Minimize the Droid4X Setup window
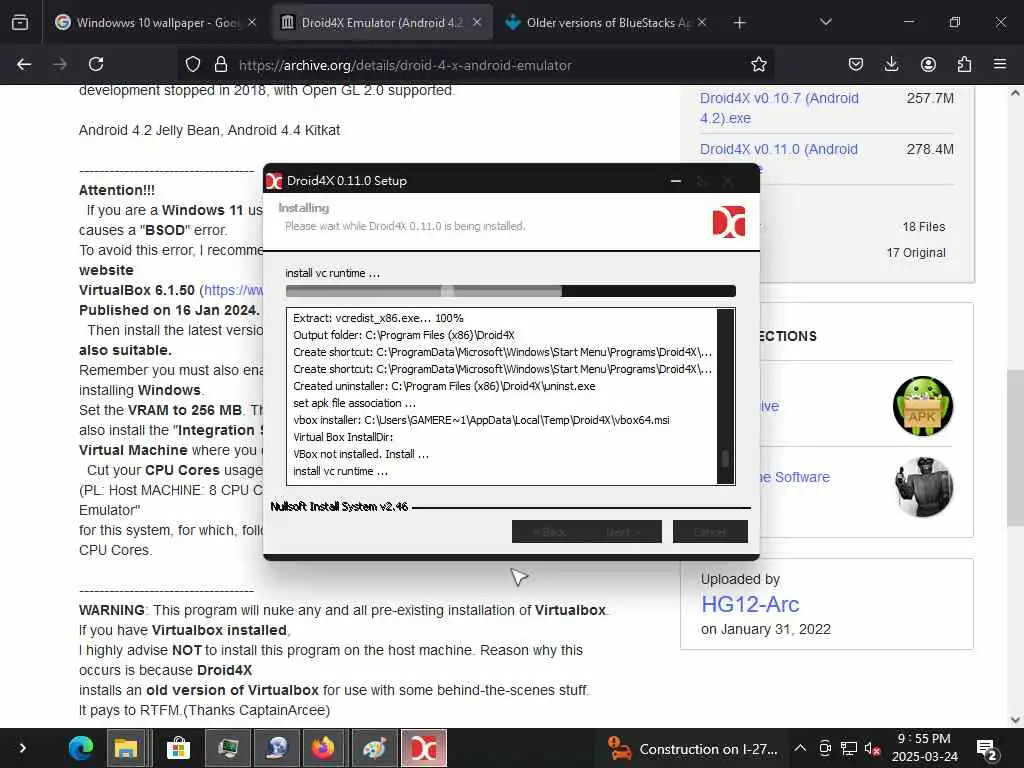 pyautogui.click(x=676, y=181)
